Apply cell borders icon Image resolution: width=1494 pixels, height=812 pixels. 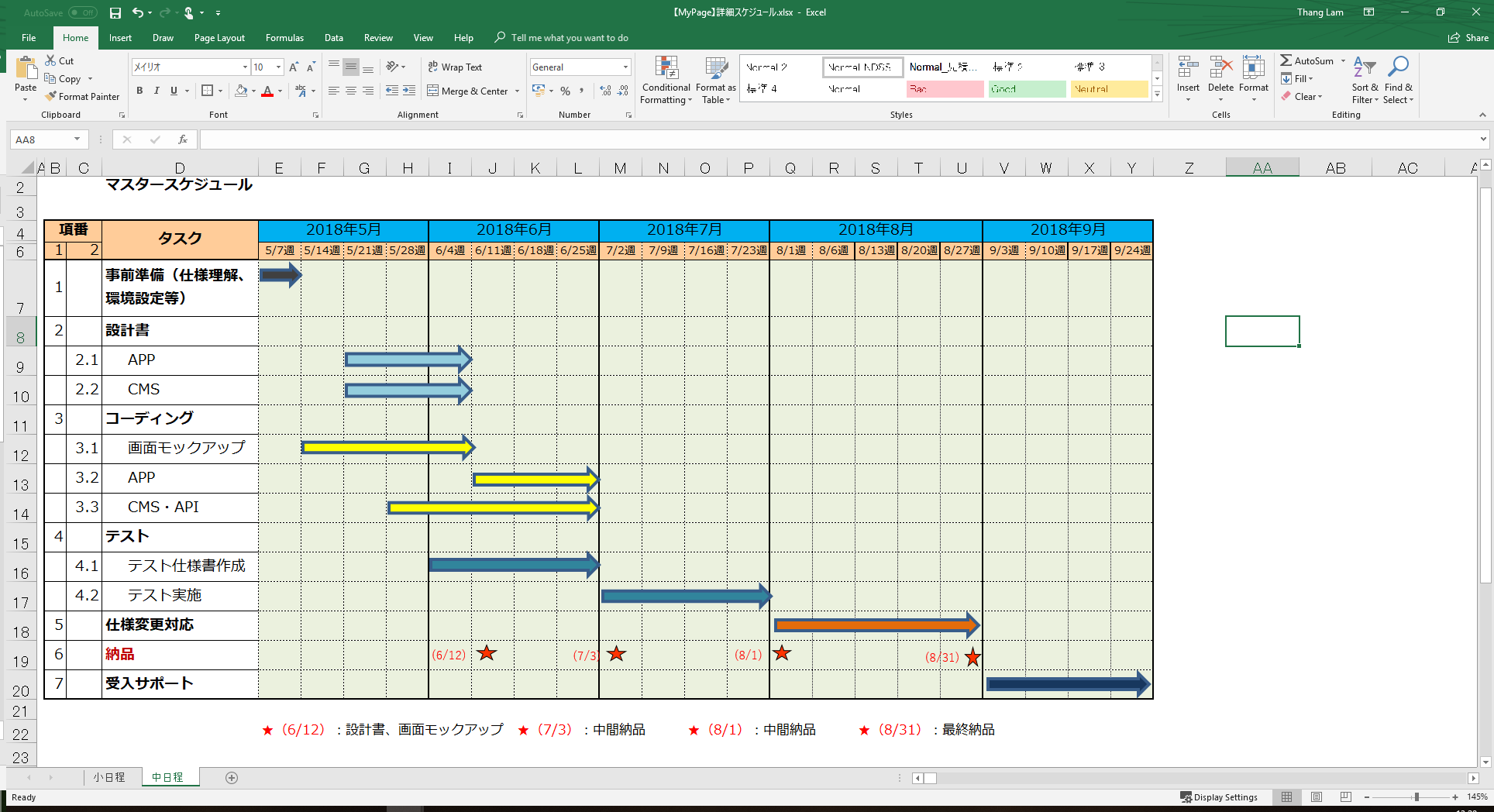tap(207, 91)
